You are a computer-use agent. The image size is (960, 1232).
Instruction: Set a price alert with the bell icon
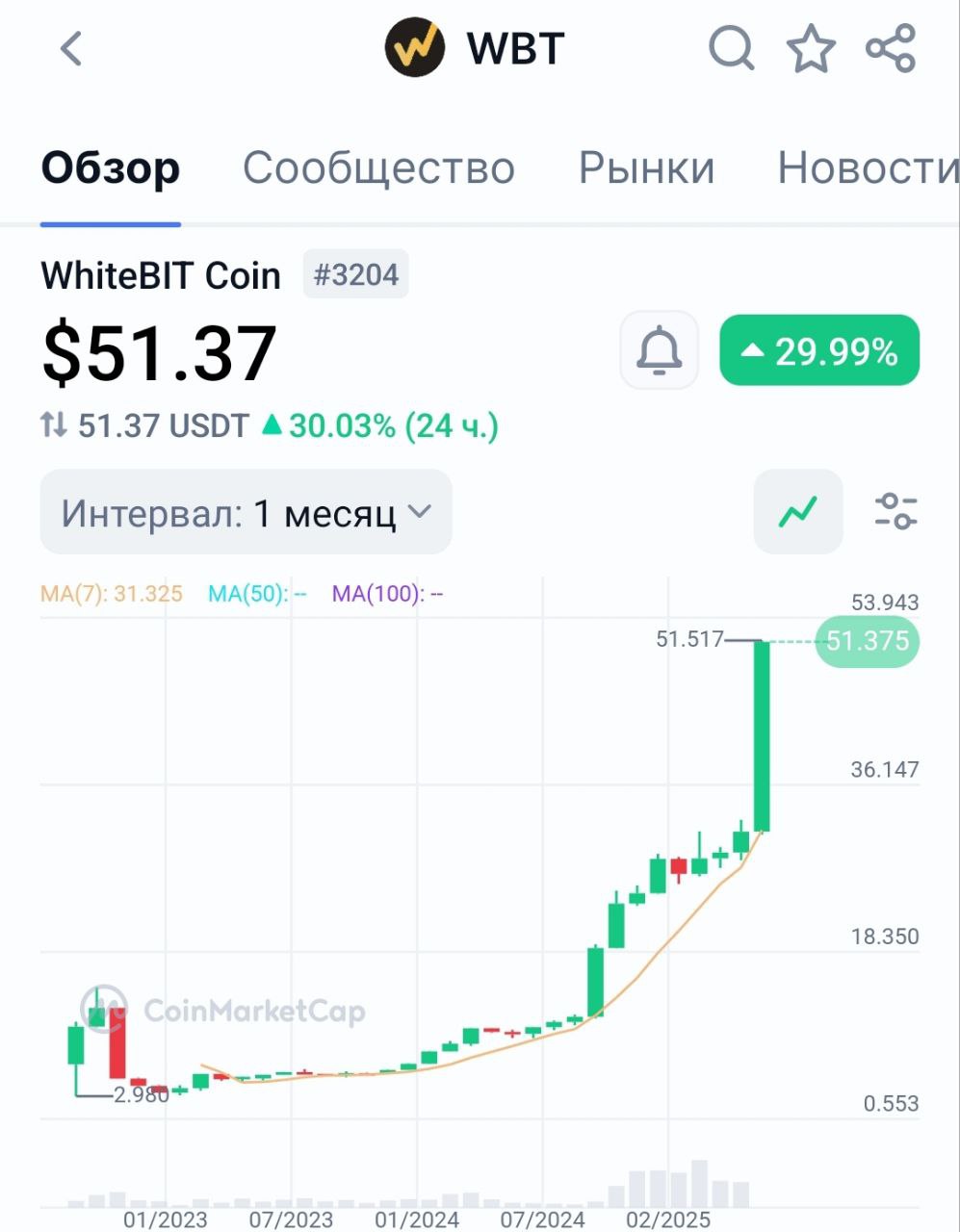click(659, 350)
